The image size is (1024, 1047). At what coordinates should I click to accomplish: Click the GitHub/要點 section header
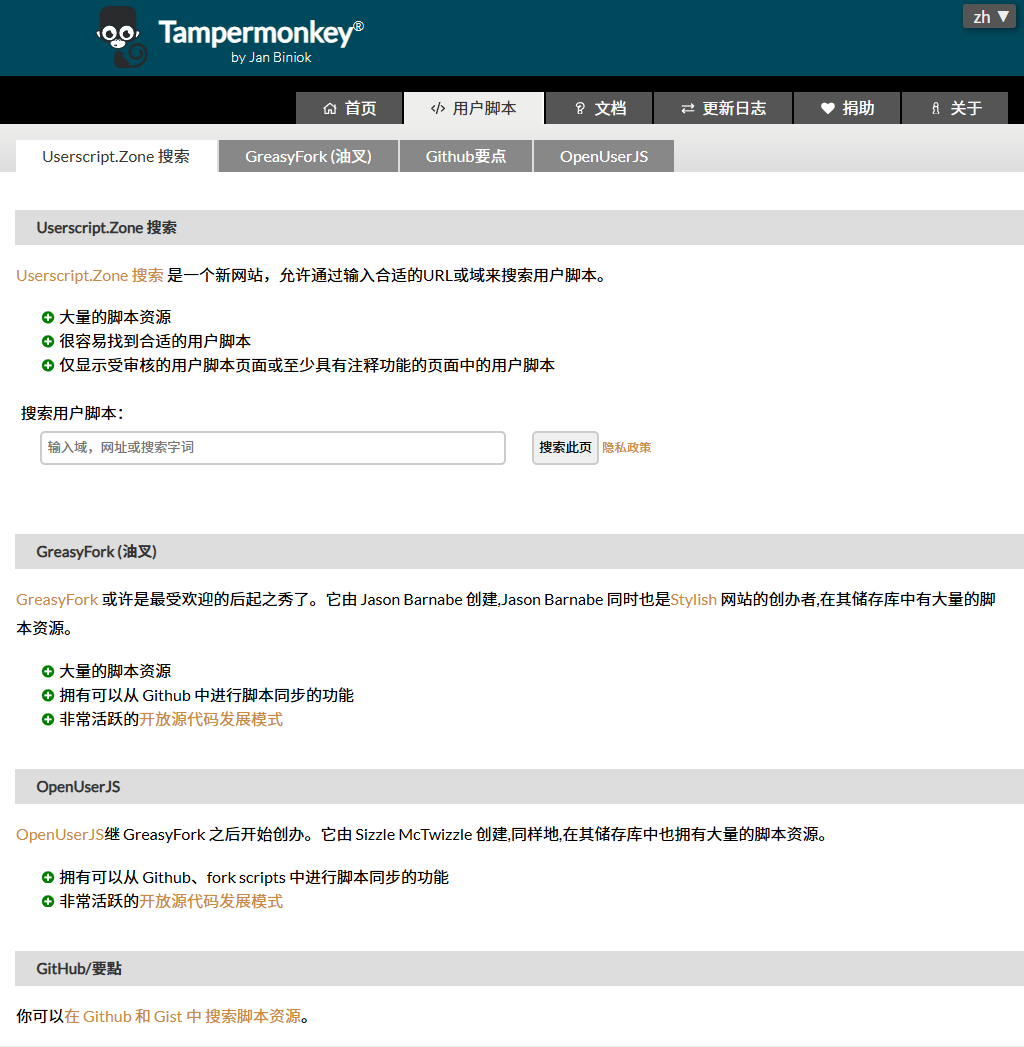519,968
